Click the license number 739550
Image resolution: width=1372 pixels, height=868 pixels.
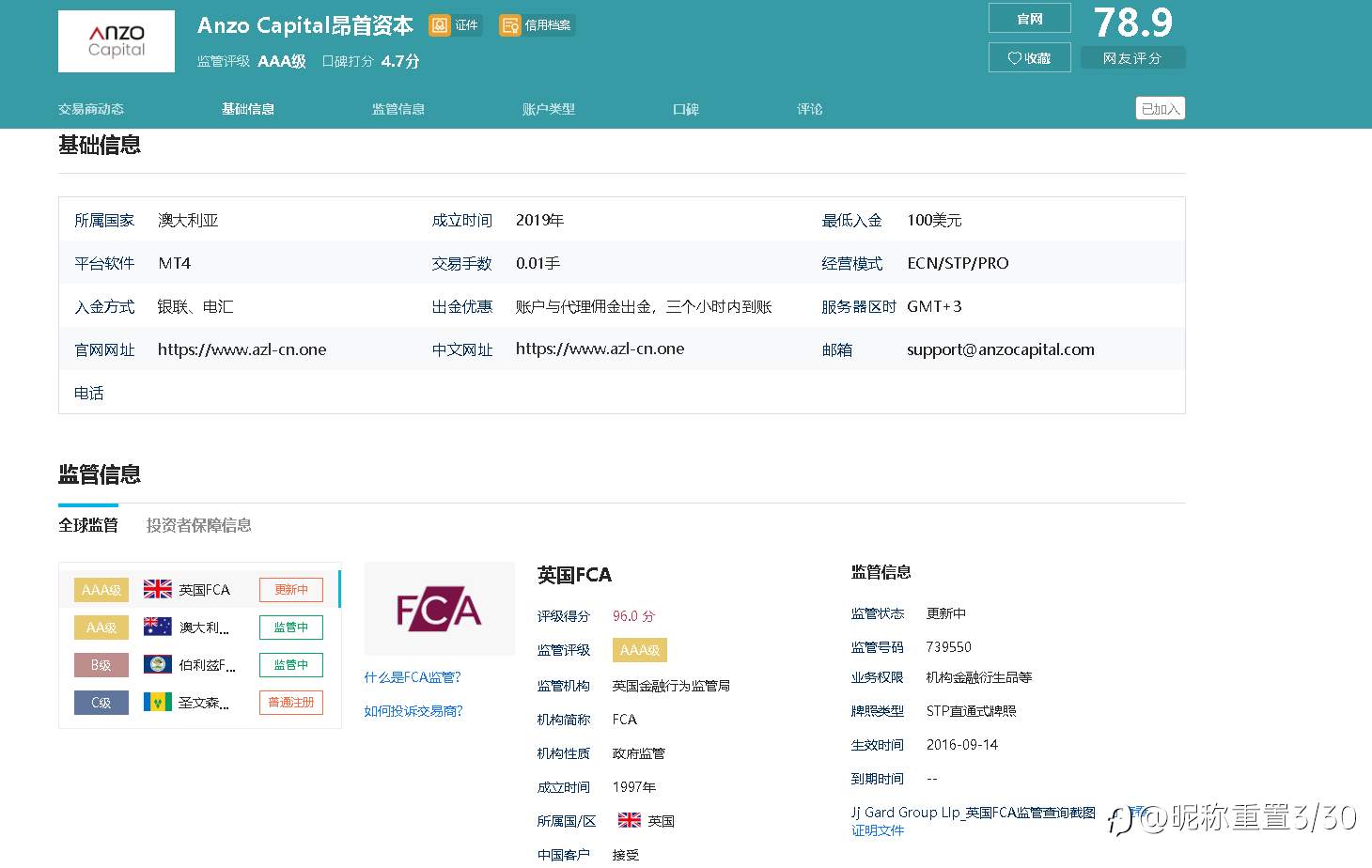click(x=949, y=647)
